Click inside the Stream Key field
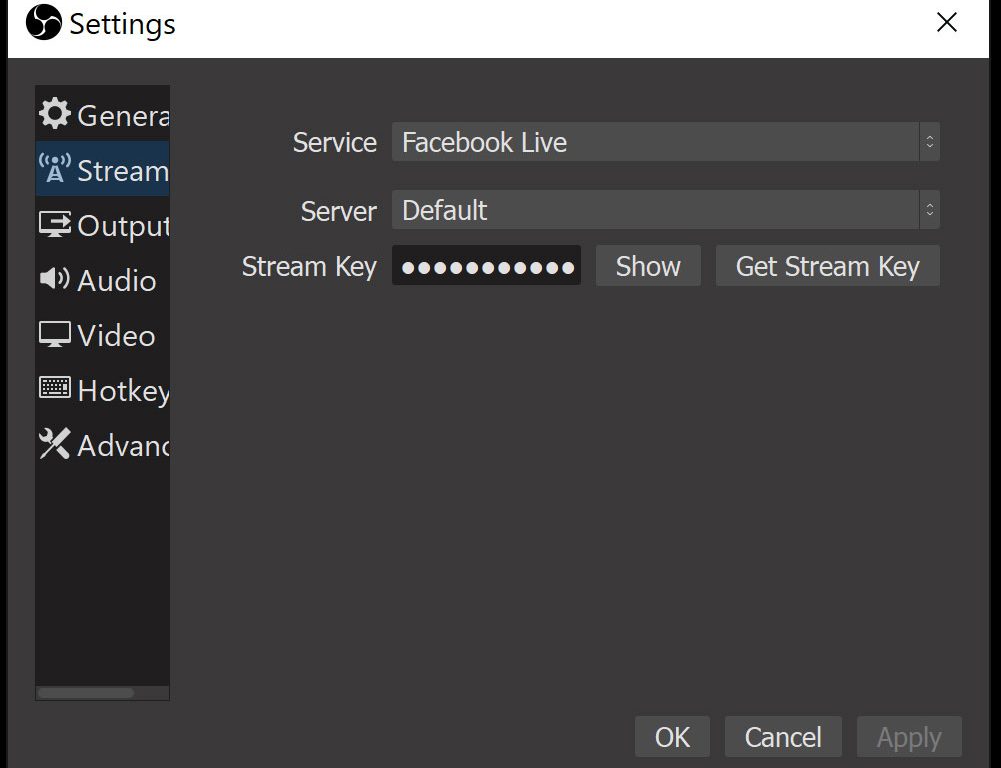 486,267
